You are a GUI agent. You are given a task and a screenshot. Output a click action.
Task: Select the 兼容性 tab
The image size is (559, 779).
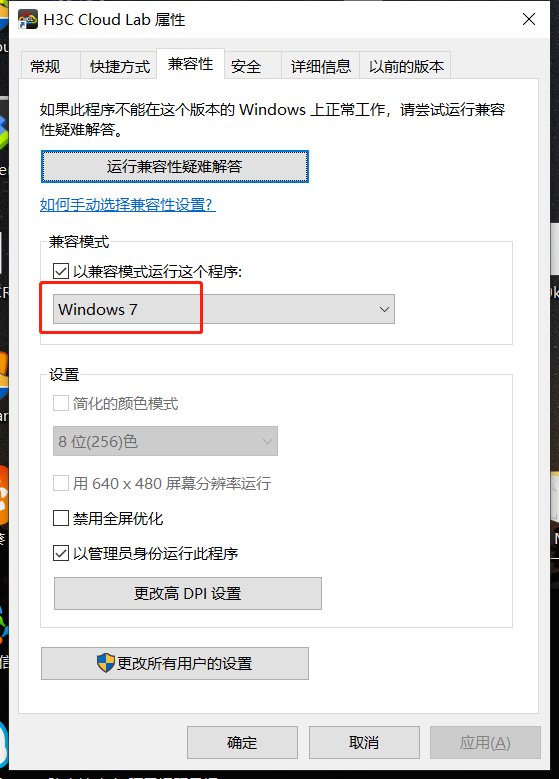(191, 64)
